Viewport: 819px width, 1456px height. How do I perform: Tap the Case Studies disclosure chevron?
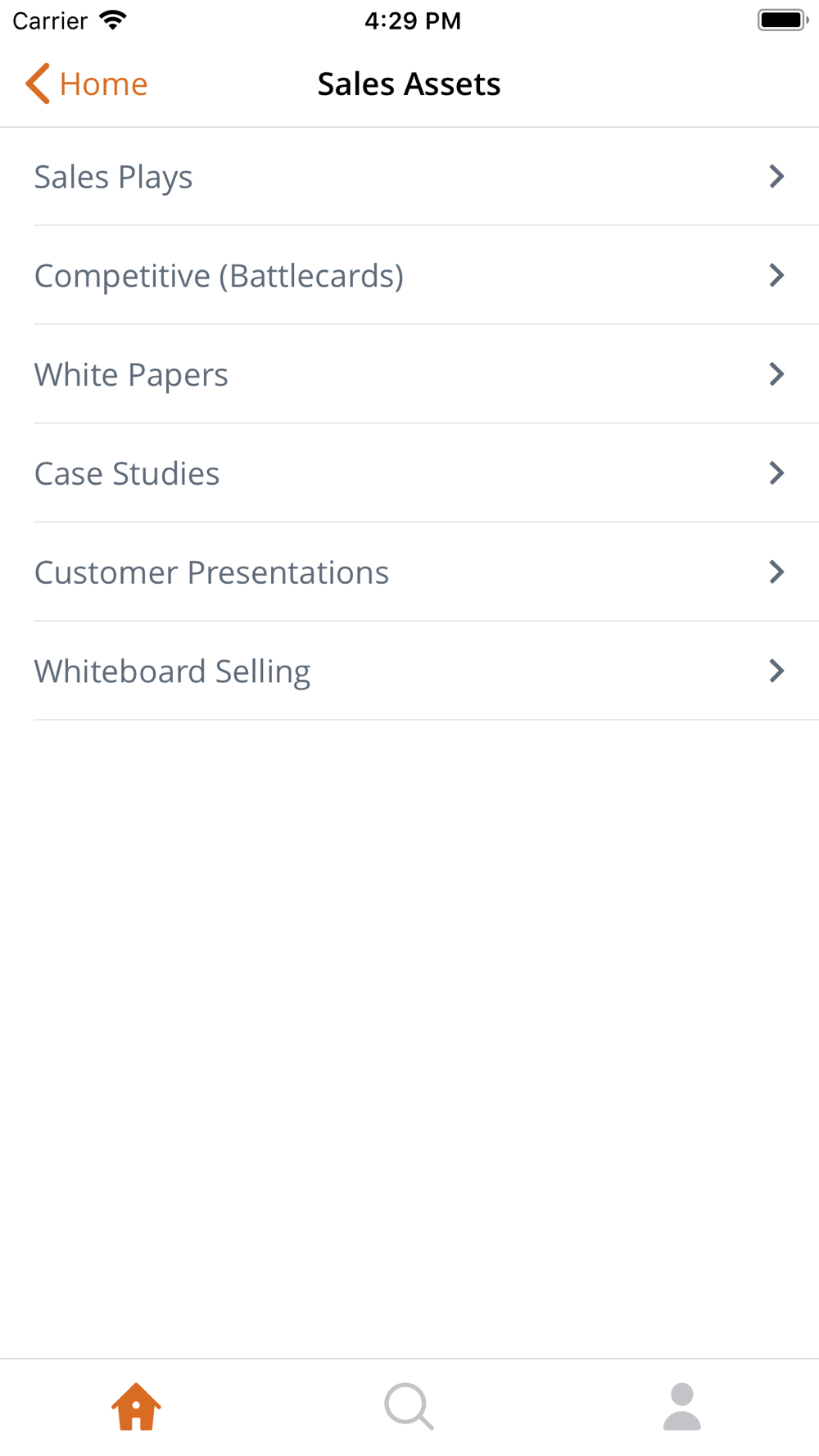[776, 473]
